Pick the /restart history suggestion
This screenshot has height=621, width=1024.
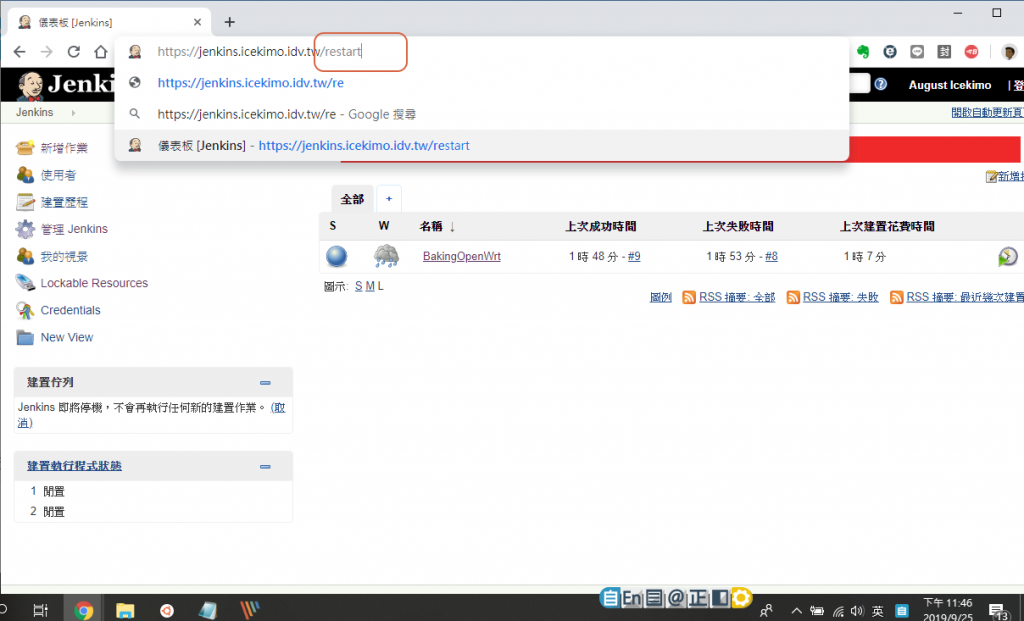click(x=482, y=146)
